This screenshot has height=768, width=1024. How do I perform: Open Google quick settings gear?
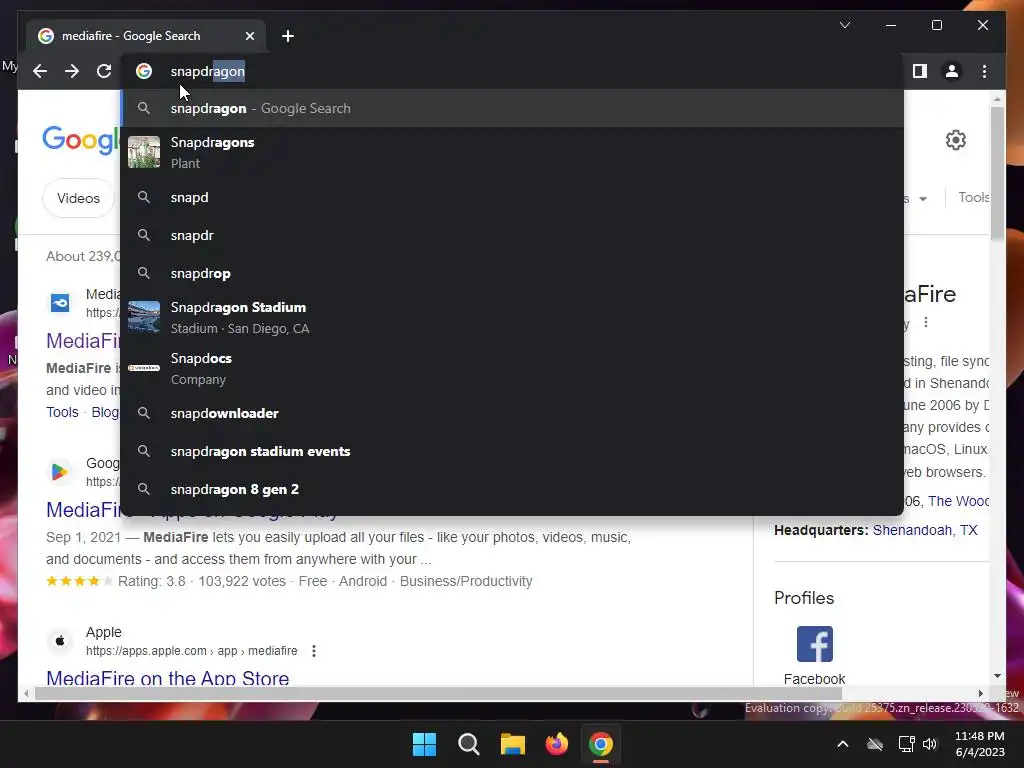click(955, 140)
